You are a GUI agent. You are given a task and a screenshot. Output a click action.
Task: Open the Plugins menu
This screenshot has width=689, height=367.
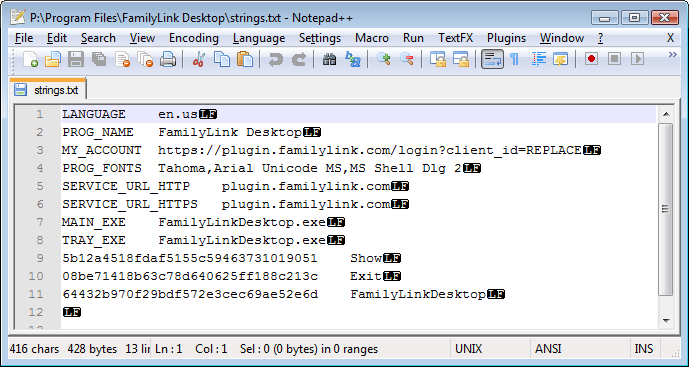pyautogui.click(x=506, y=38)
